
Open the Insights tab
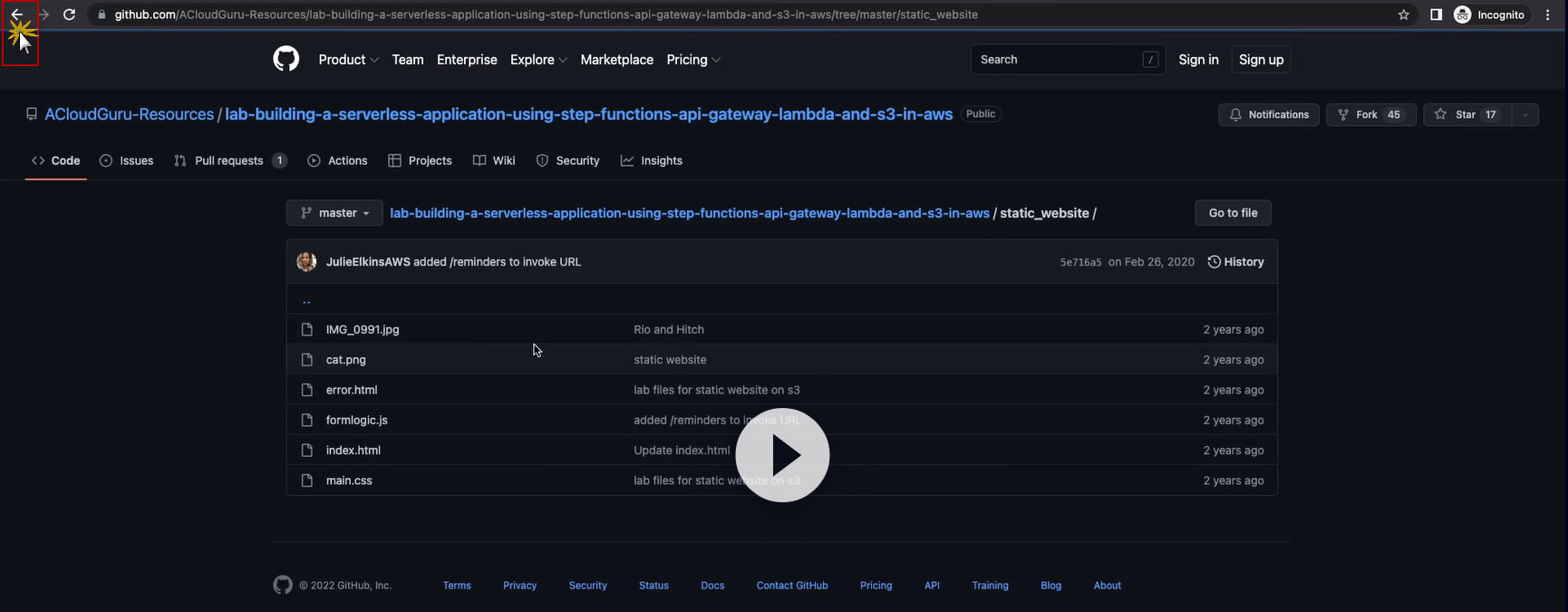tap(652, 160)
